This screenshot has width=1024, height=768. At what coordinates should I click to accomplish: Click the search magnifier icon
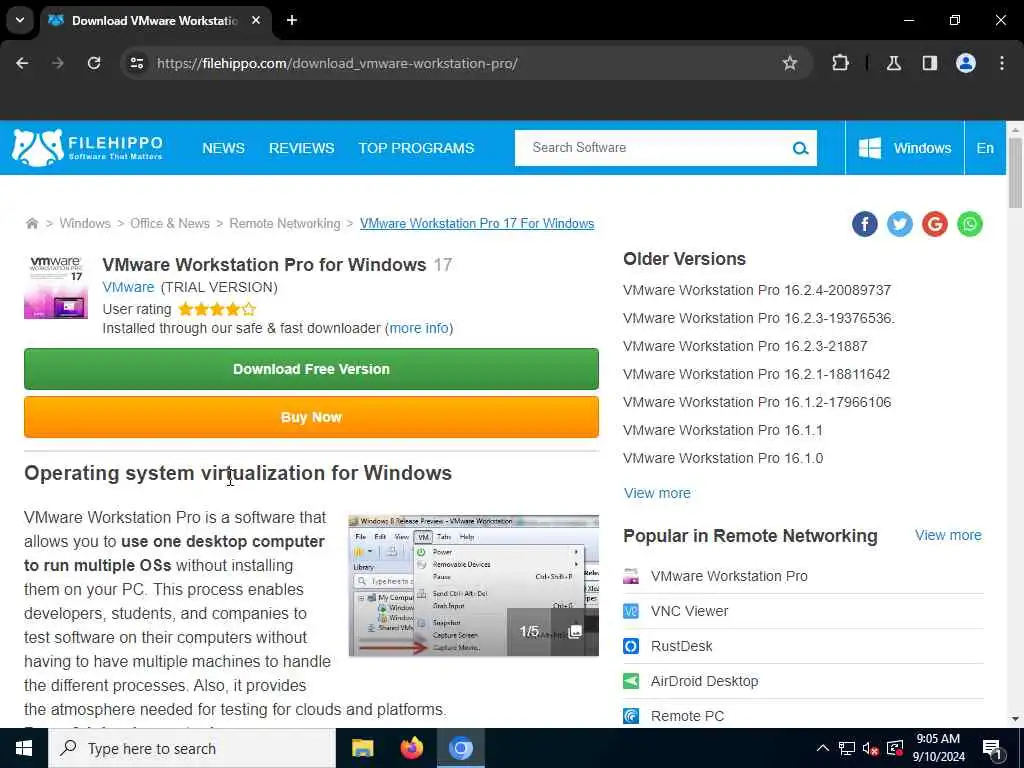[x=800, y=148]
